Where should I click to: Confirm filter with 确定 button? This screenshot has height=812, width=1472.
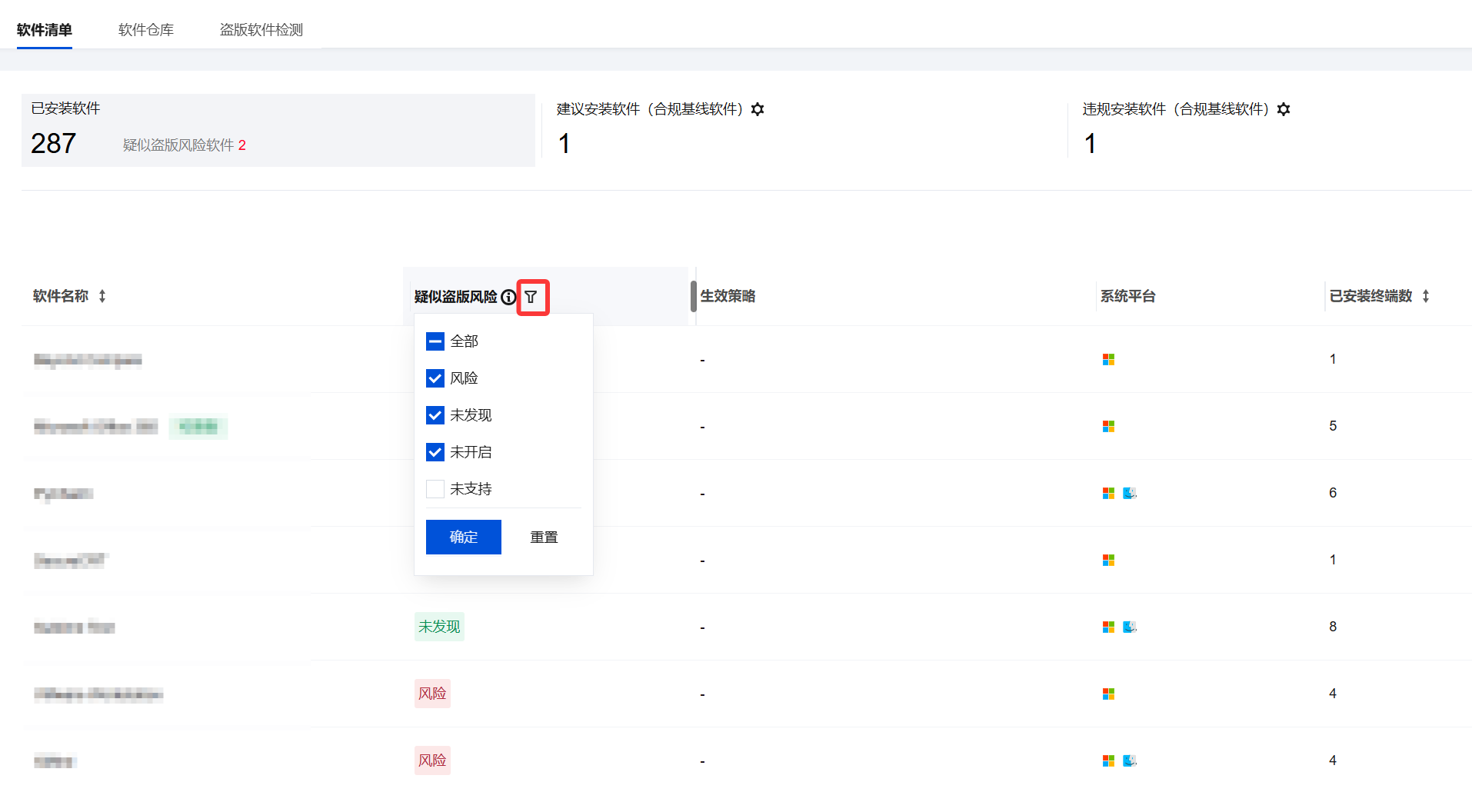[463, 537]
